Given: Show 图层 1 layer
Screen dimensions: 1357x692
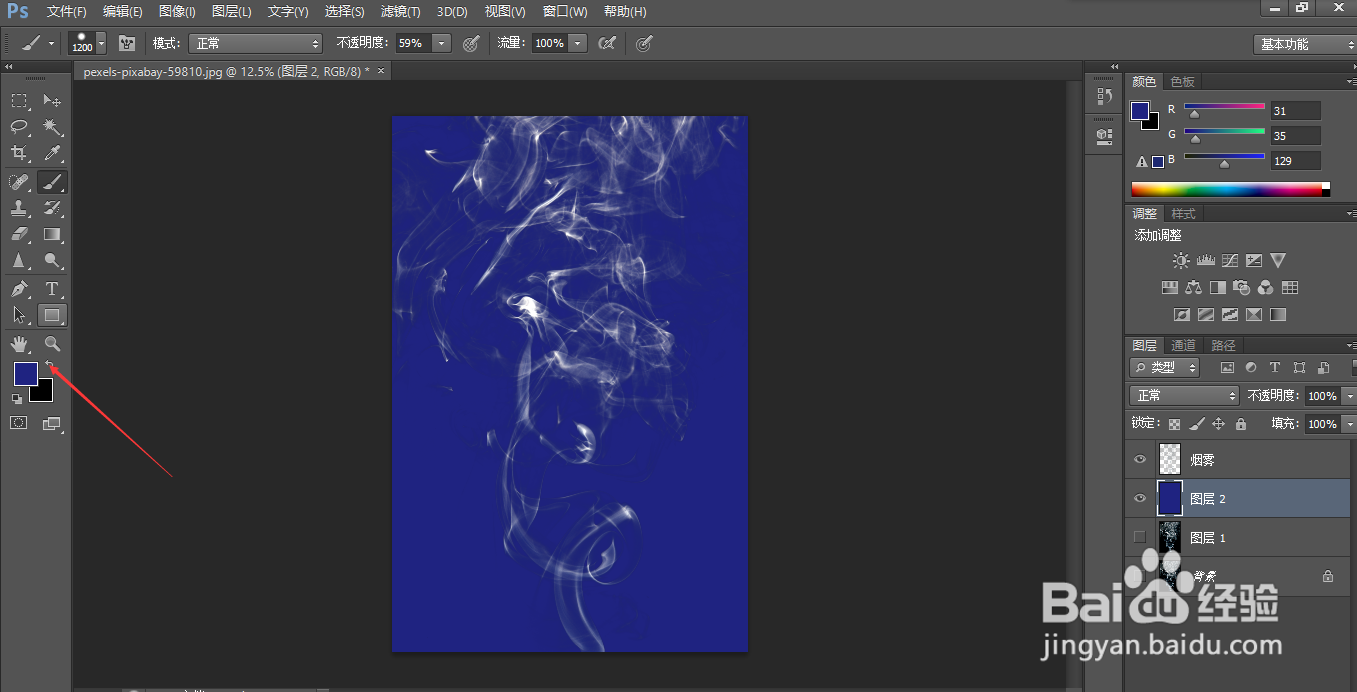Looking at the screenshot, I should 1139,537.
